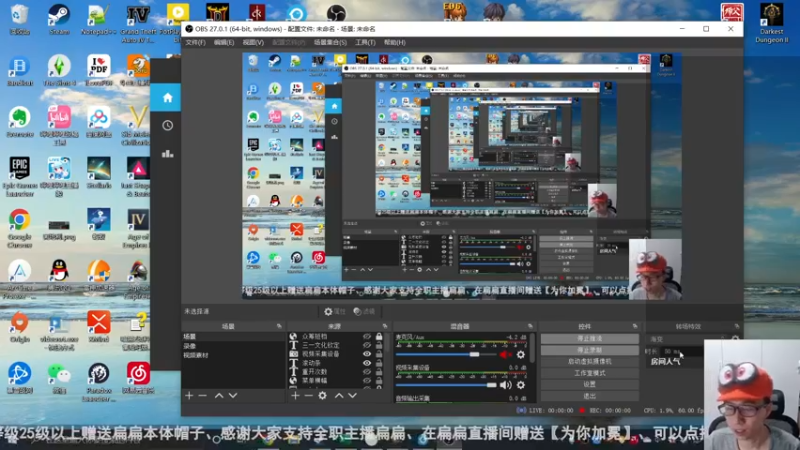Open the 文件(F) menu in OBS
The width and height of the screenshot is (800, 450).
pyautogui.click(x=195, y=42)
